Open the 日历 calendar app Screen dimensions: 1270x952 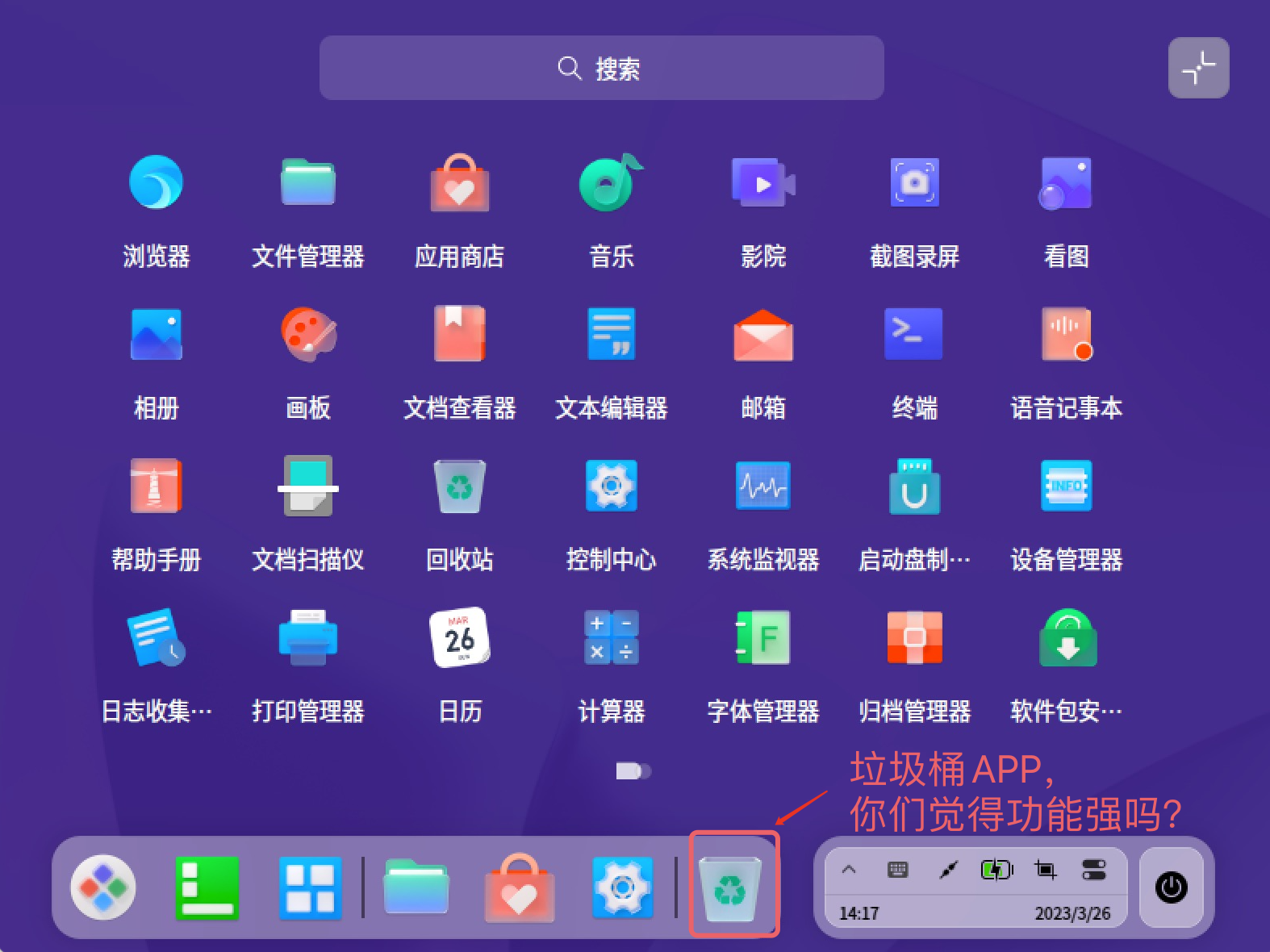pos(459,637)
